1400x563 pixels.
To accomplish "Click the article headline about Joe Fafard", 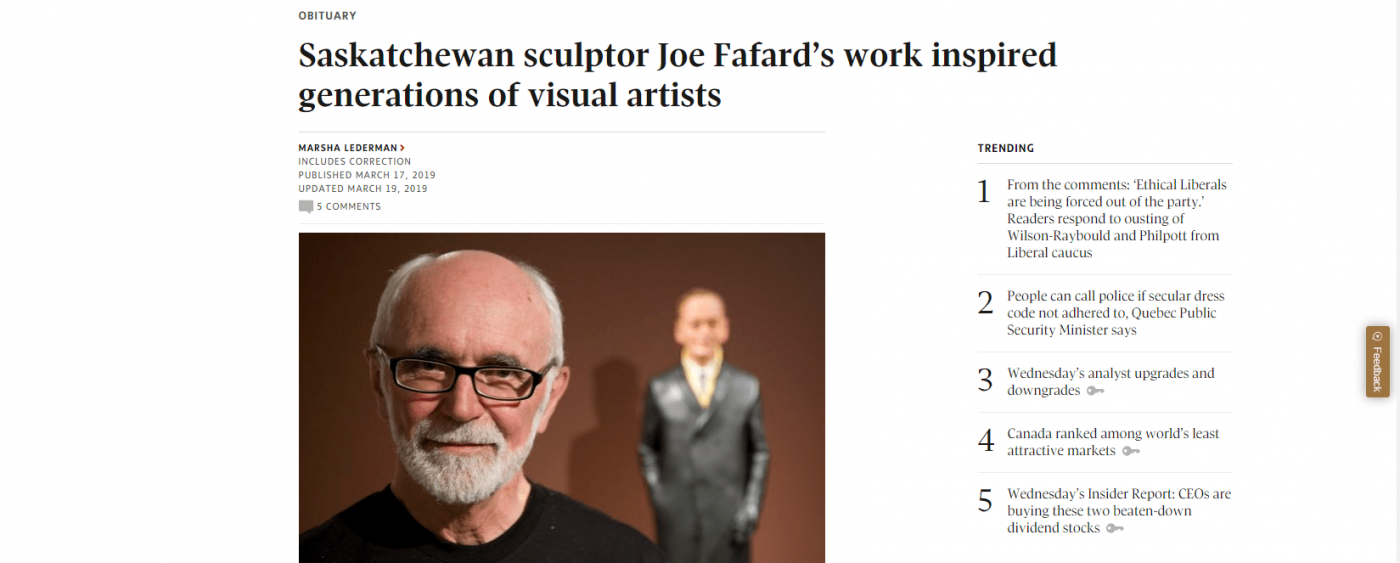I will click(677, 75).
